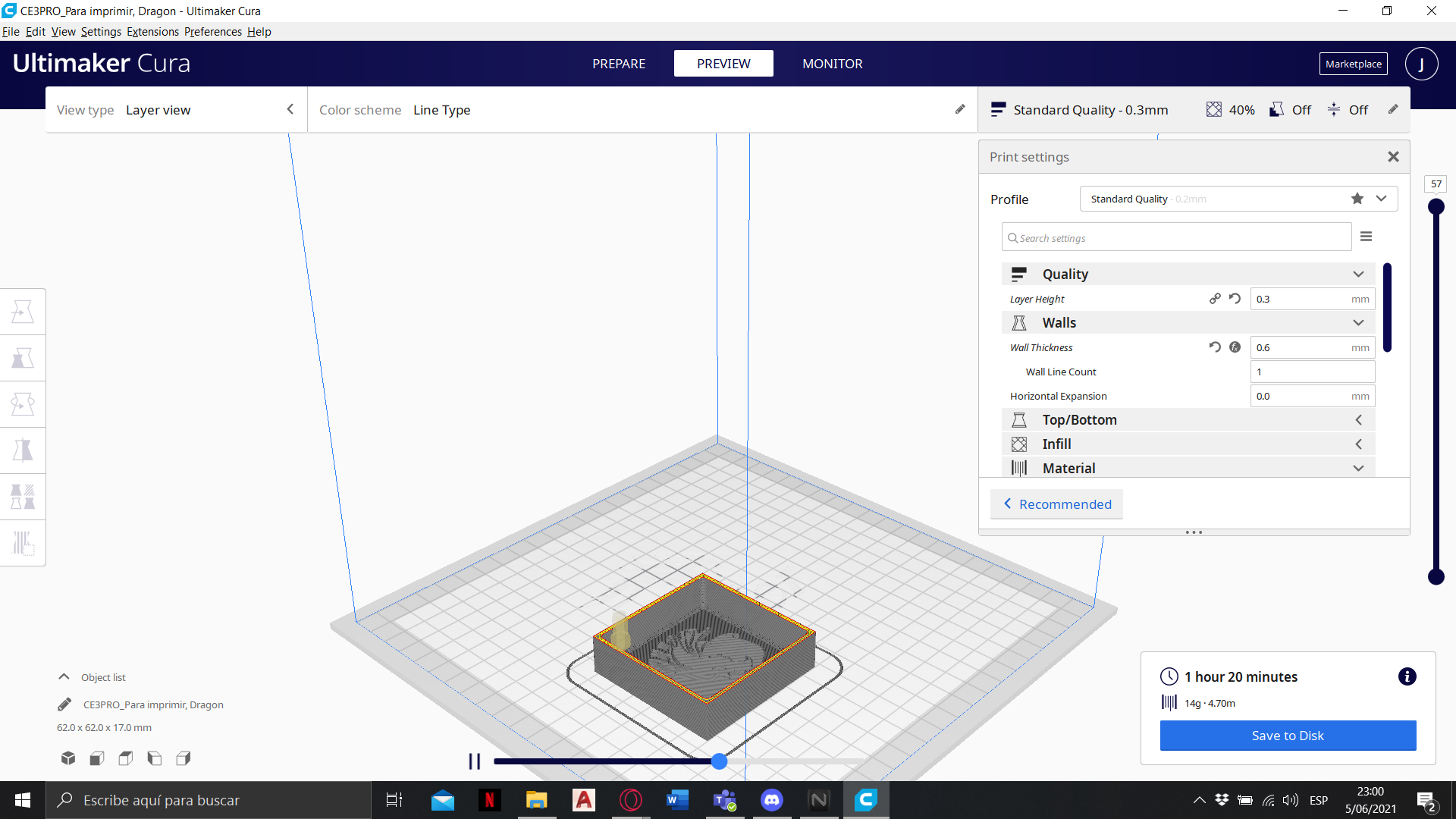Edit the Wall Thickness value field
Image resolution: width=1456 pixels, height=819 pixels.
[x=1312, y=347]
